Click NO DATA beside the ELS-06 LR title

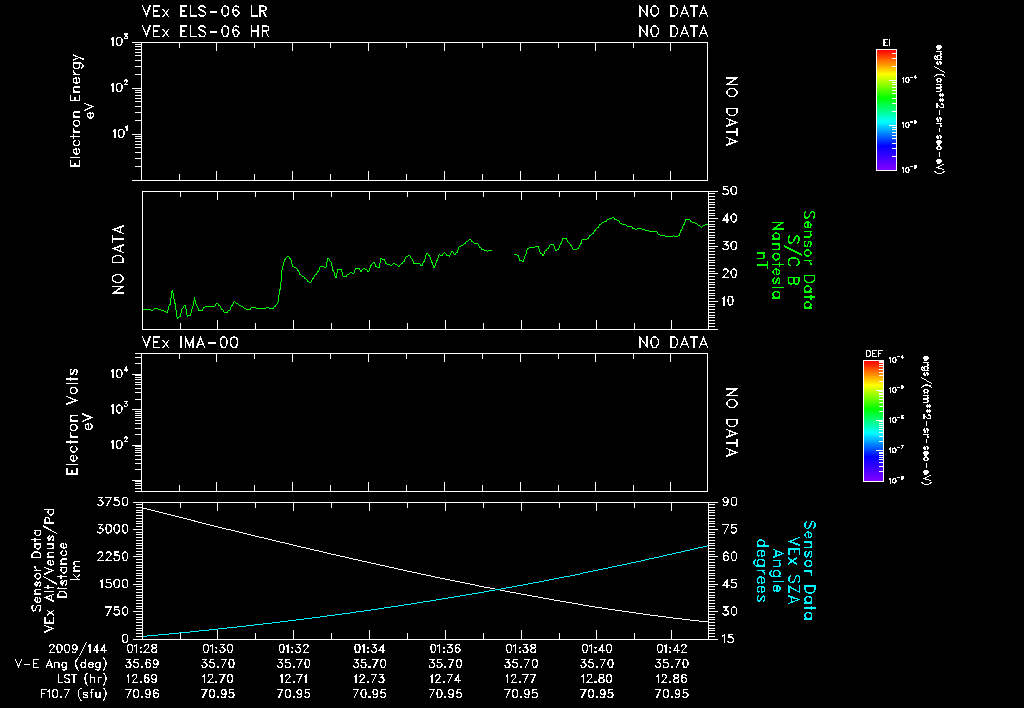pyautogui.click(x=673, y=12)
